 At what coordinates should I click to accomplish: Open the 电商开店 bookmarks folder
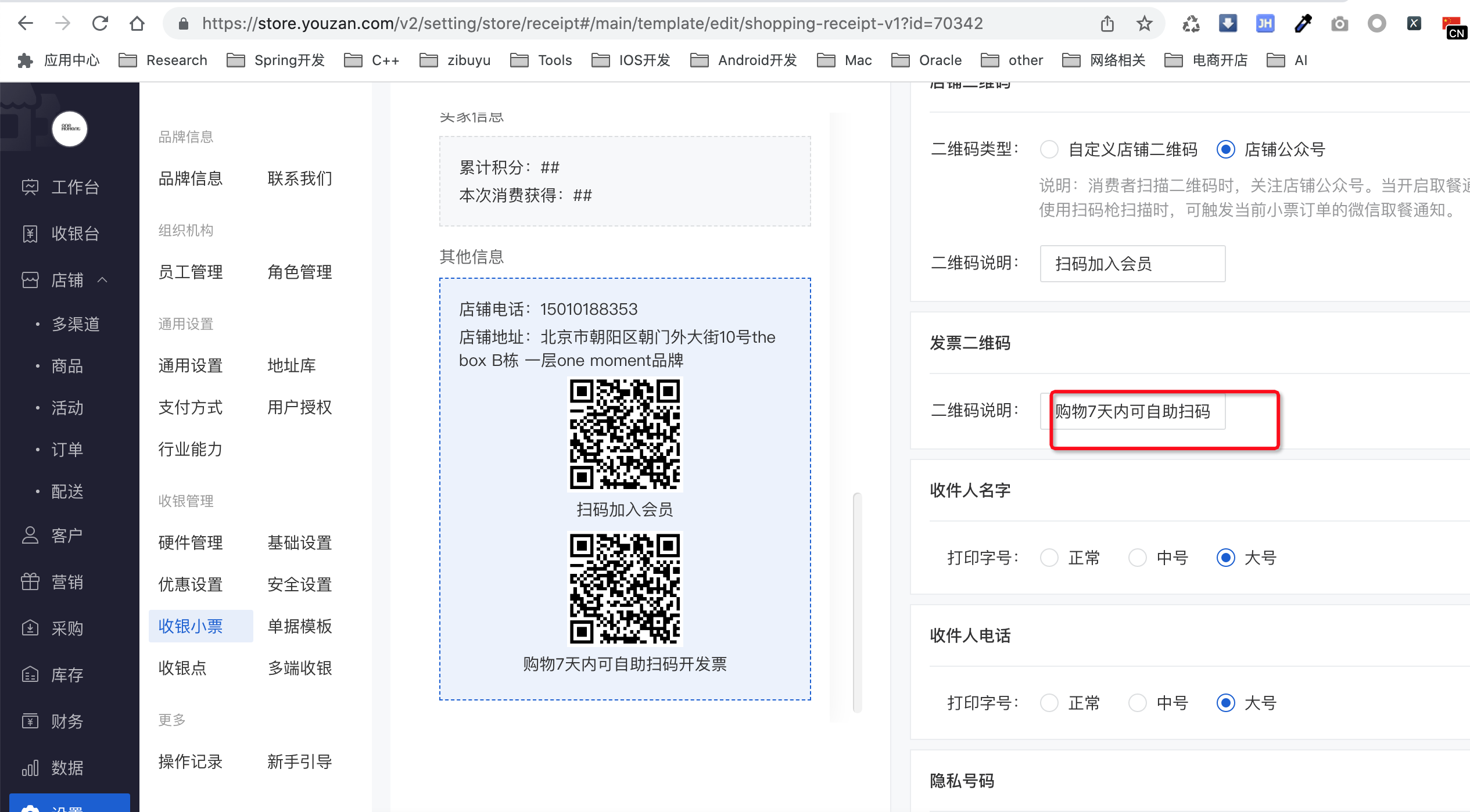pos(1206,60)
